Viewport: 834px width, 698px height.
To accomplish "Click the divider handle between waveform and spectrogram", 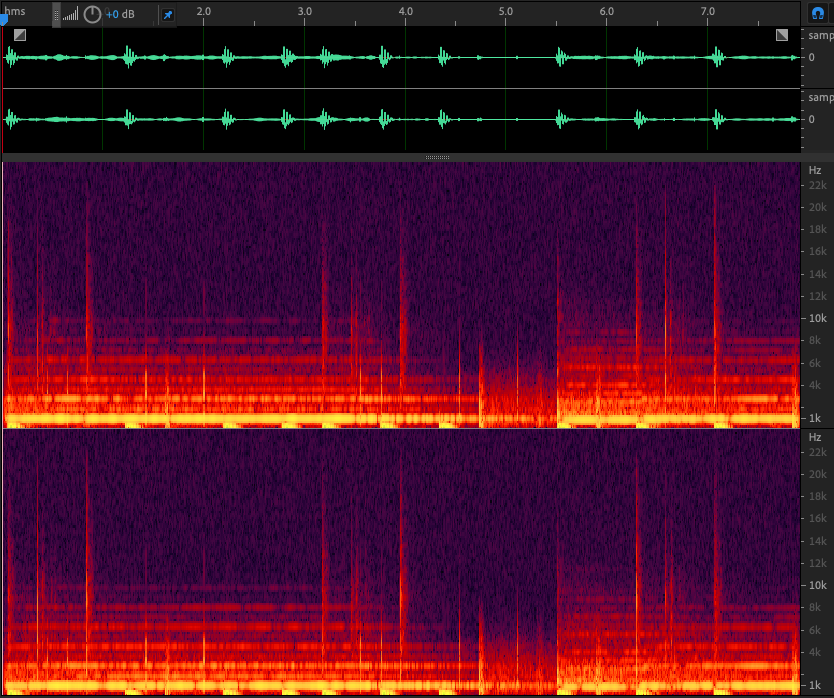I will [437, 157].
